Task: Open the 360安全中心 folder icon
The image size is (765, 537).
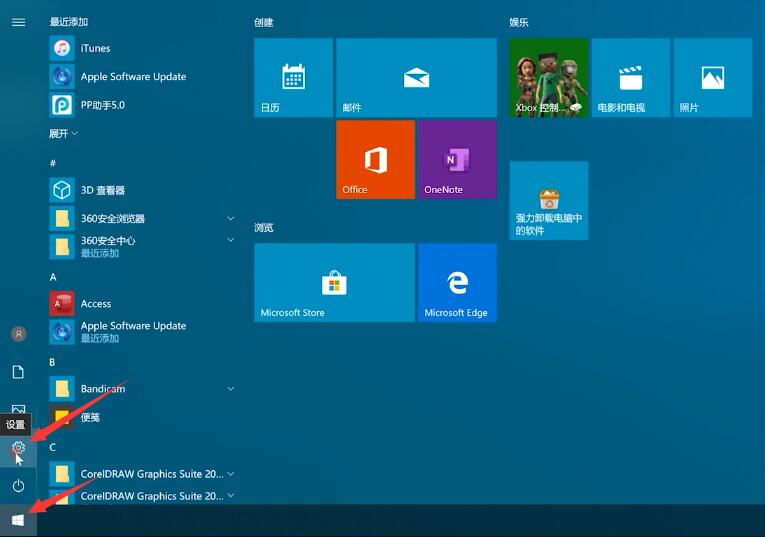Action: coord(62,247)
